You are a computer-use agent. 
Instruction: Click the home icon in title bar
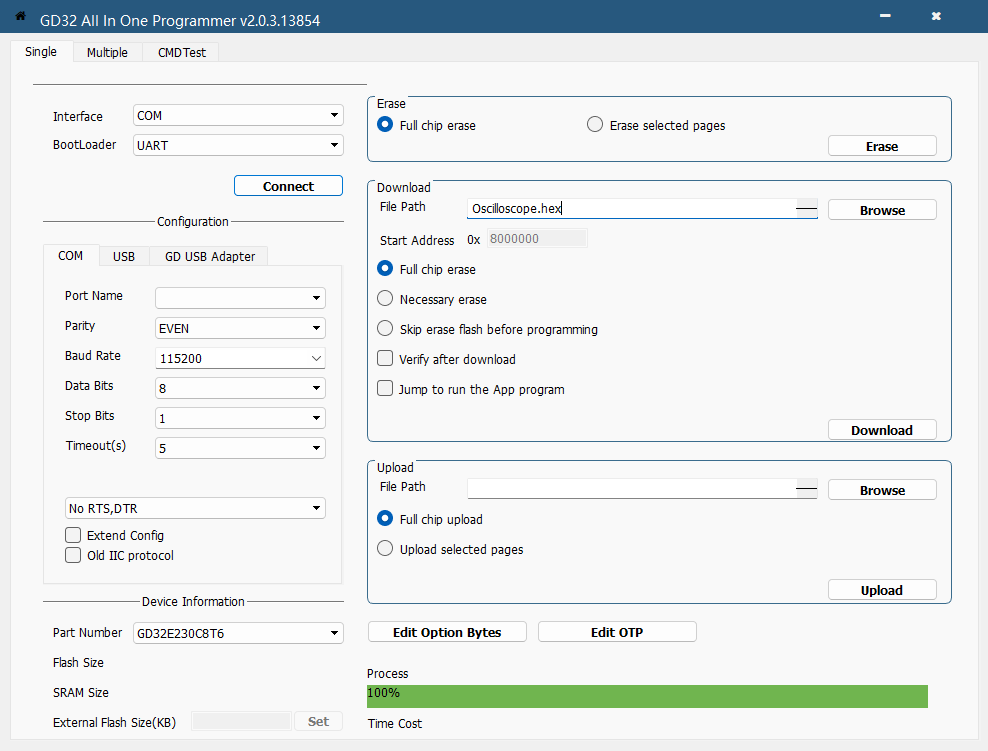pos(20,17)
